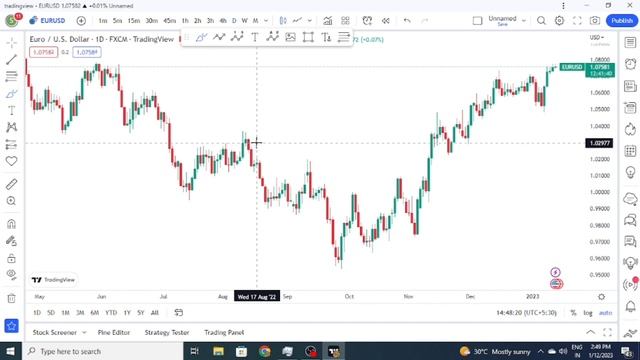Choose the line style option in the floating toolbar
640x360 pixels.
pyautogui.click(x=344, y=38)
